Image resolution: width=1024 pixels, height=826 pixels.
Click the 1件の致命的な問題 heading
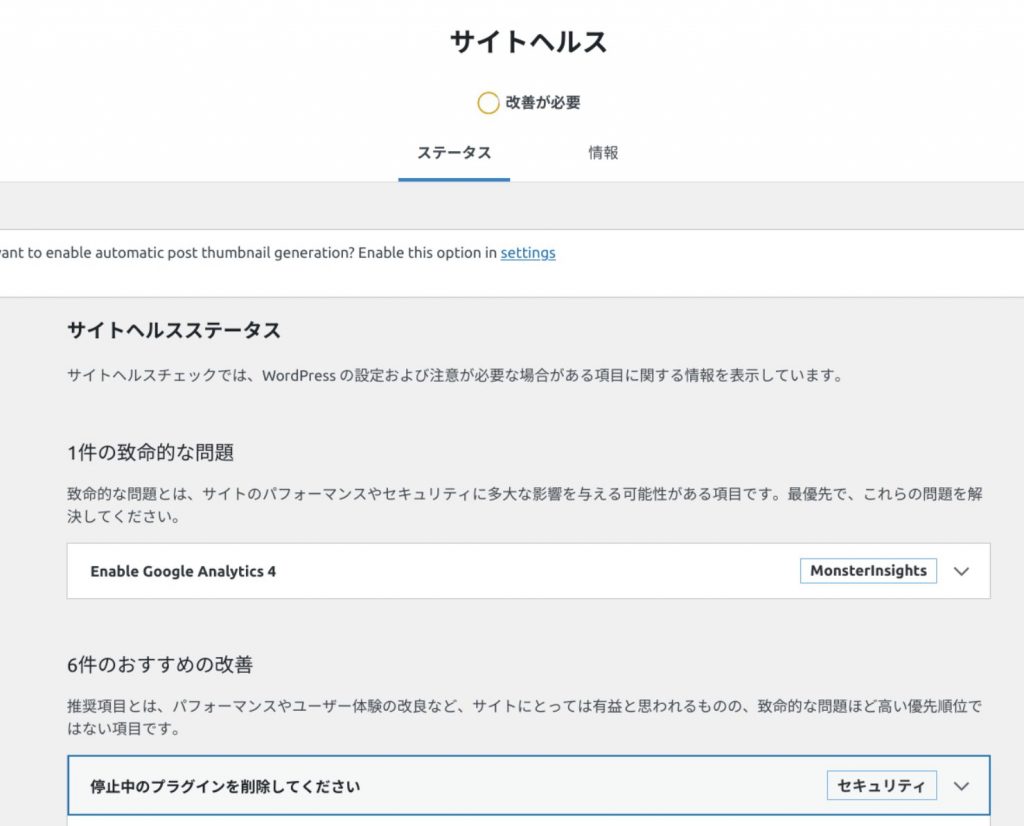tap(152, 452)
